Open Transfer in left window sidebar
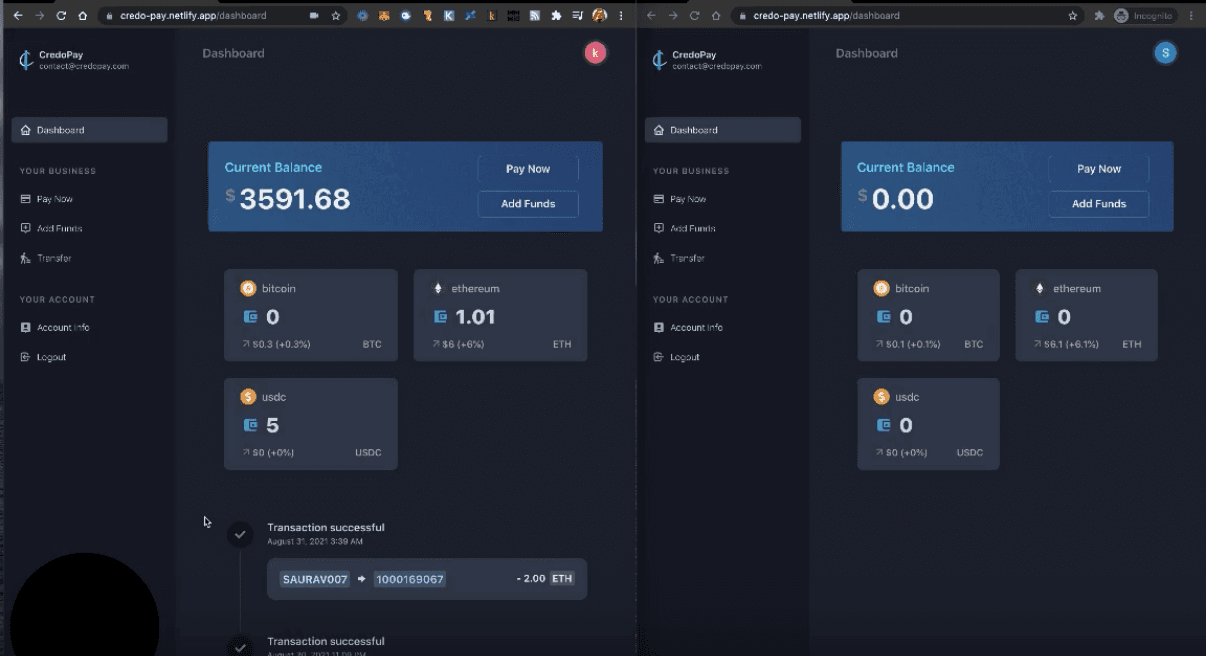Viewport: 1206px width, 656px height. 46,258
